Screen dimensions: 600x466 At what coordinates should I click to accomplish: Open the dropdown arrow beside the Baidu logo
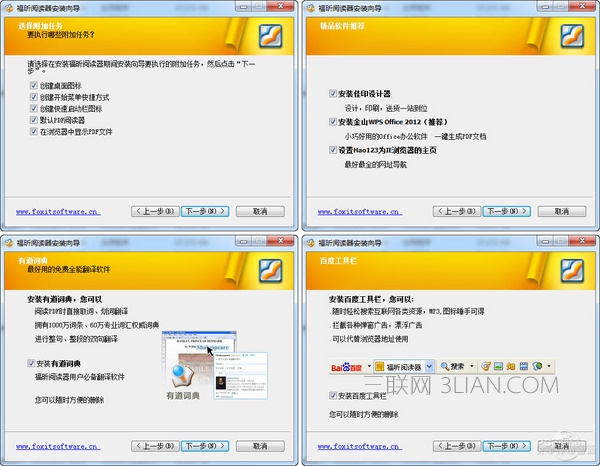[x=369, y=366]
